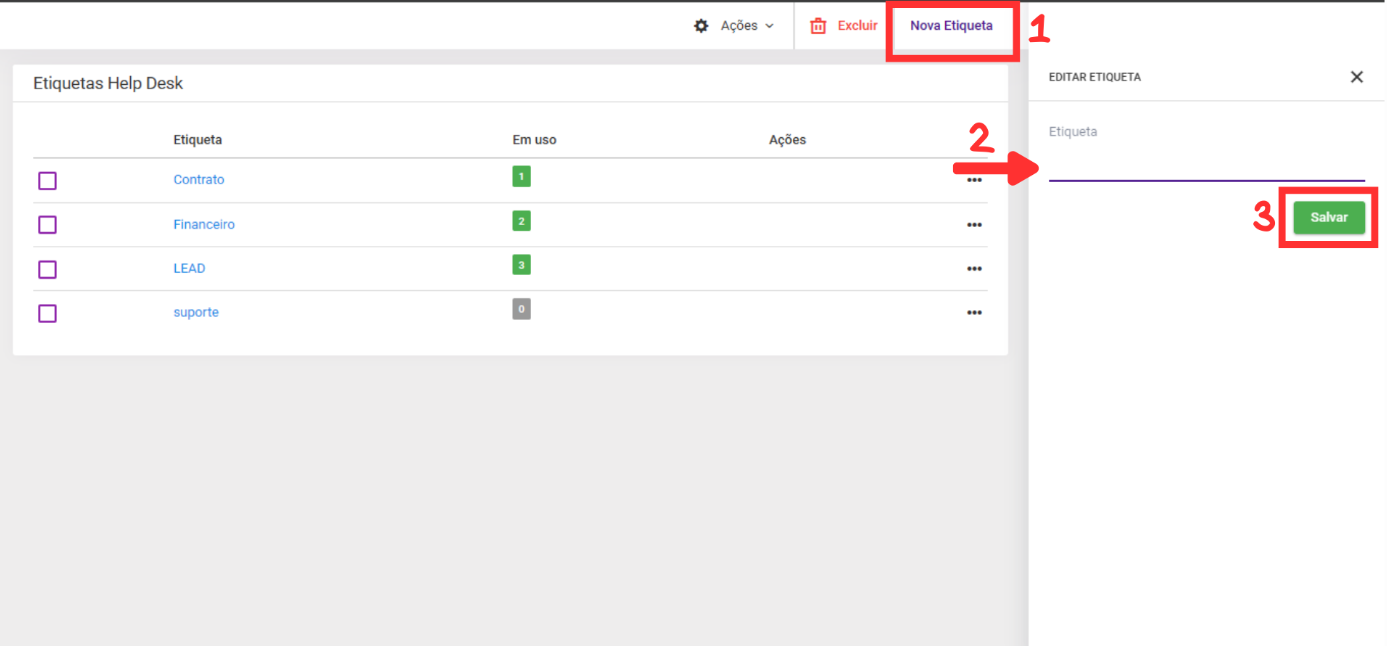Image resolution: width=1387 pixels, height=646 pixels.
Task: Select the Contrato checkbox
Action: [47, 181]
